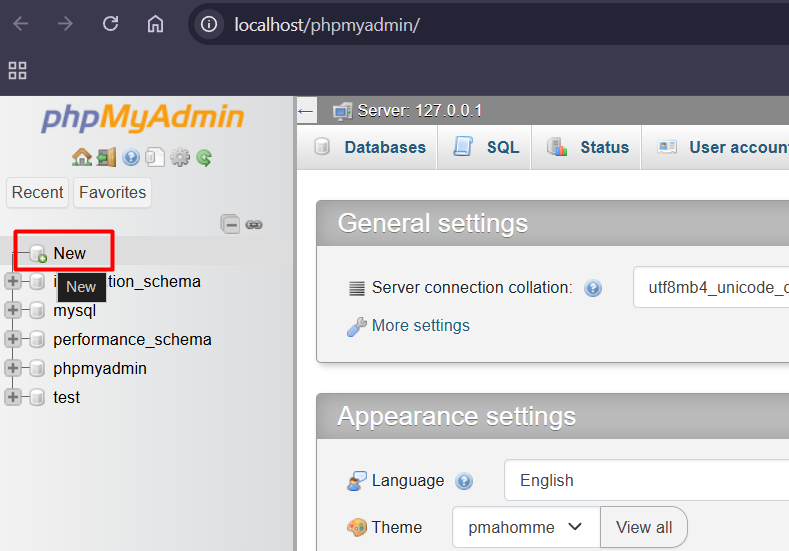This screenshot has width=789, height=551.
Task: Click the phpMyAdmin logo
Action: (x=142, y=118)
